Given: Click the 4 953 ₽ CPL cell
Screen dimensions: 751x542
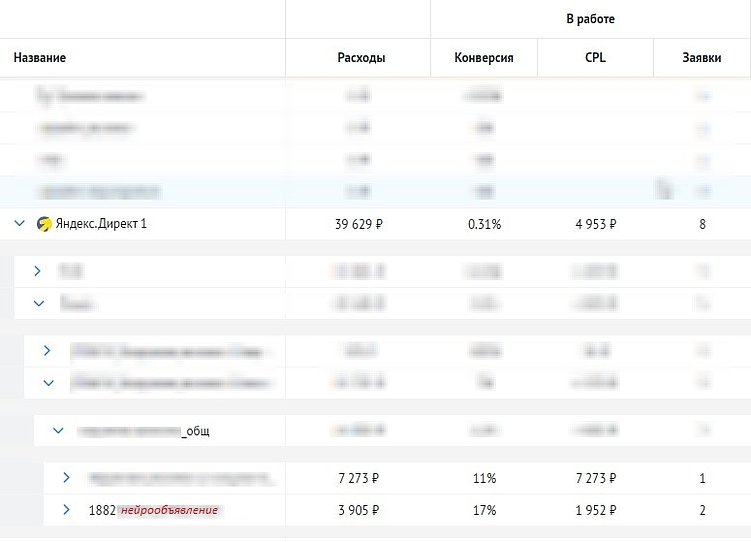Looking at the screenshot, I should click(x=596, y=224).
